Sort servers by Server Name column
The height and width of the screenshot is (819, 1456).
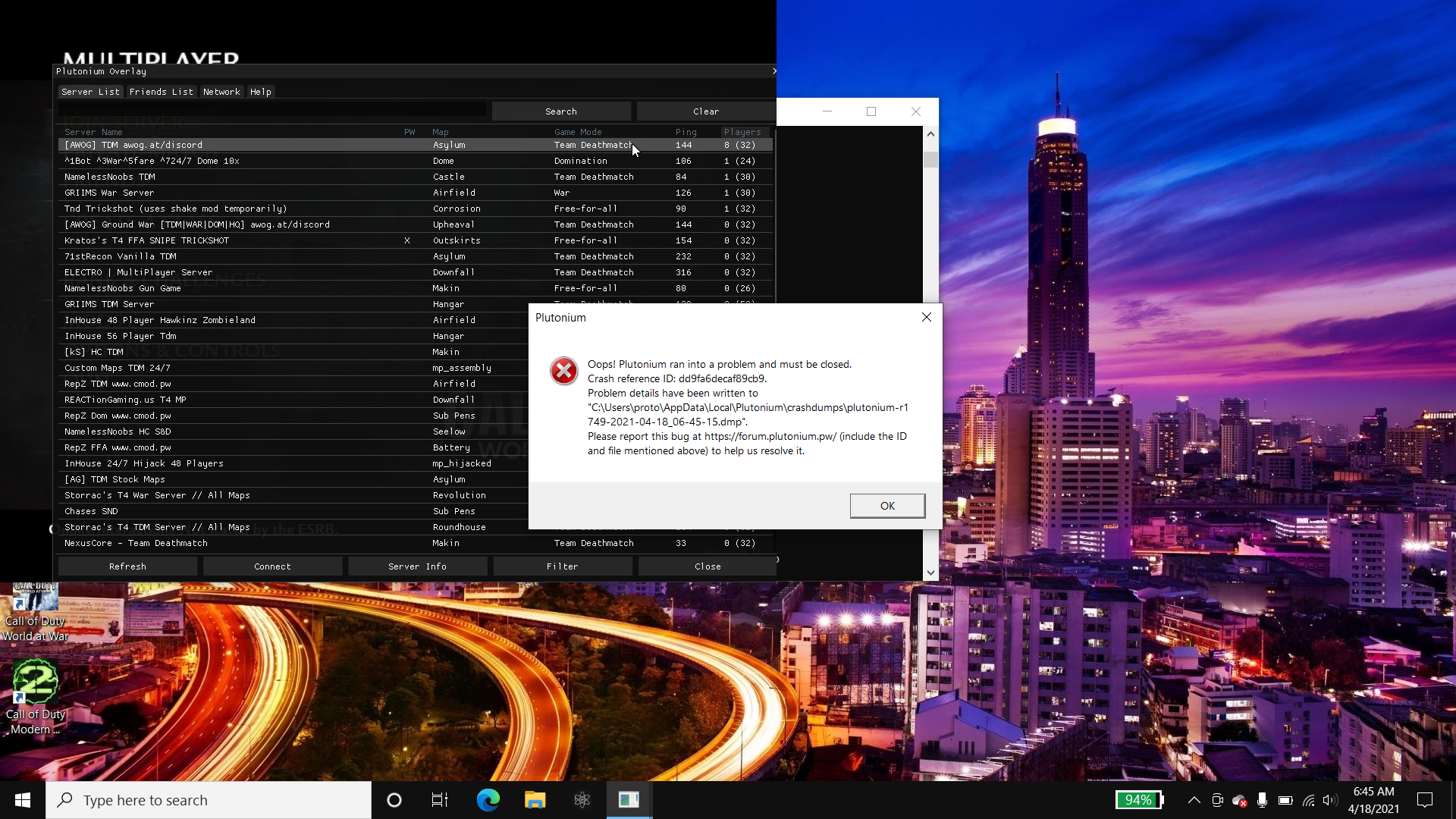(93, 132)
